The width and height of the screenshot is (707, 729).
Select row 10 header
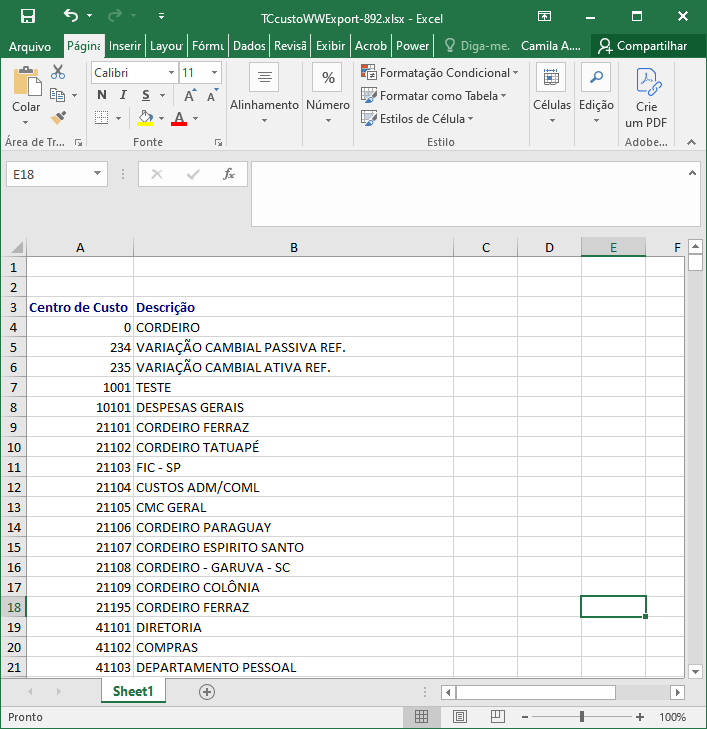pyautogui.click(x=13, y=447)
